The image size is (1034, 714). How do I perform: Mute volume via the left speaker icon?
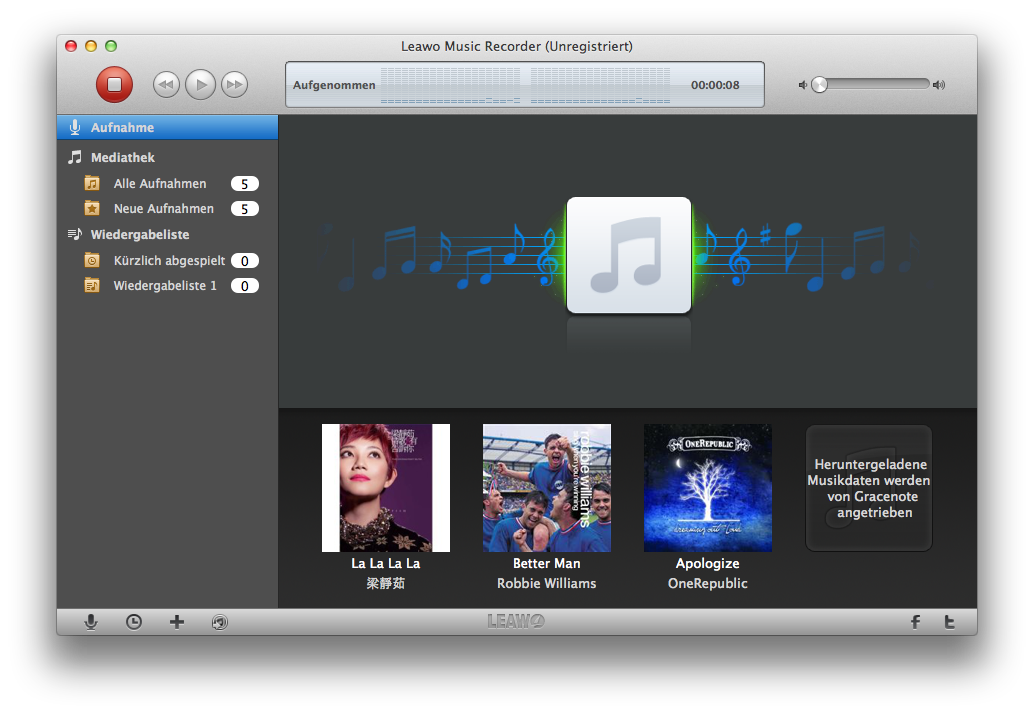point(802,85)
